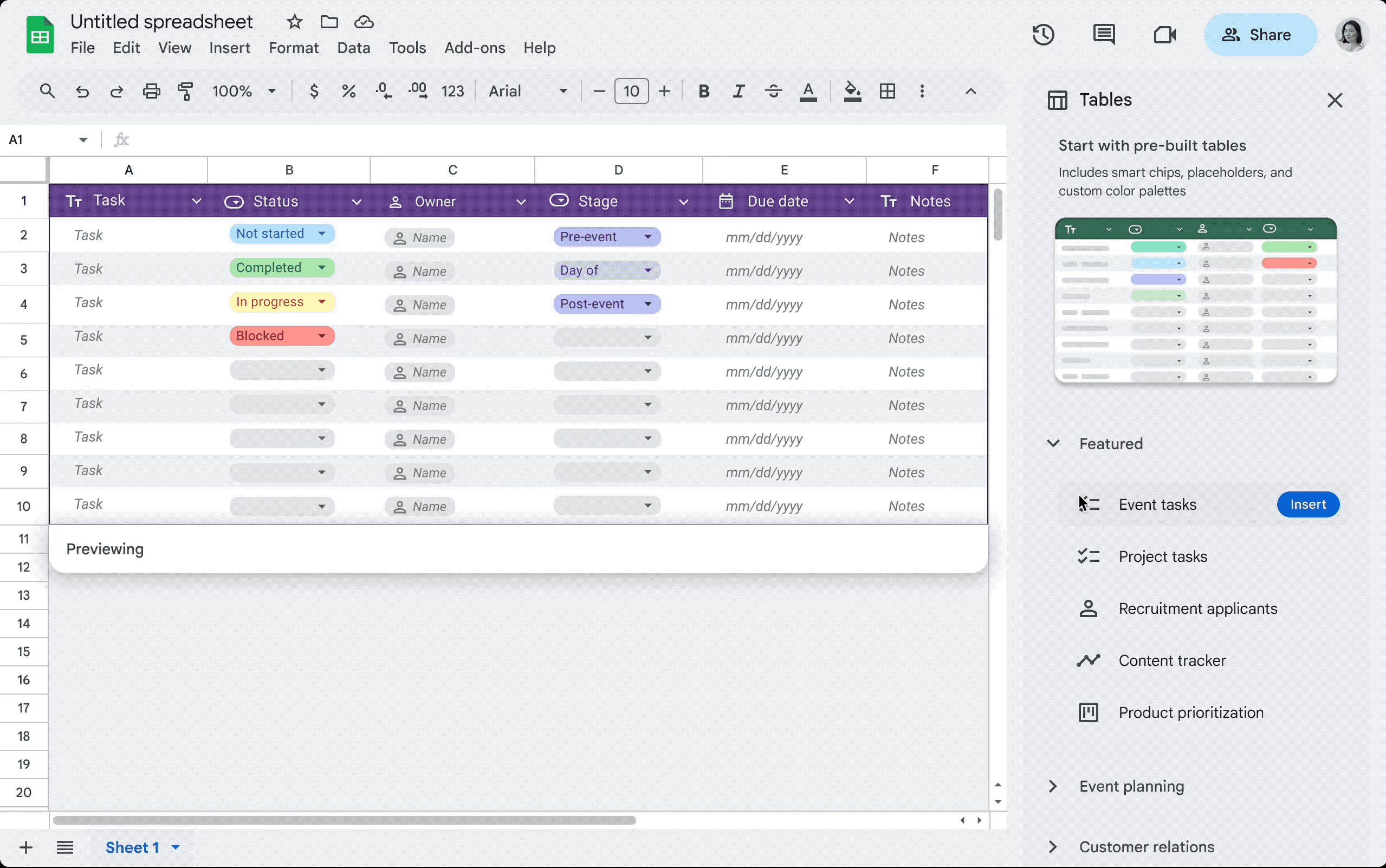Click the Tables panel icon in sidebar
The height and width of the screenshot is (868, 1386).
click(1056, 99)
